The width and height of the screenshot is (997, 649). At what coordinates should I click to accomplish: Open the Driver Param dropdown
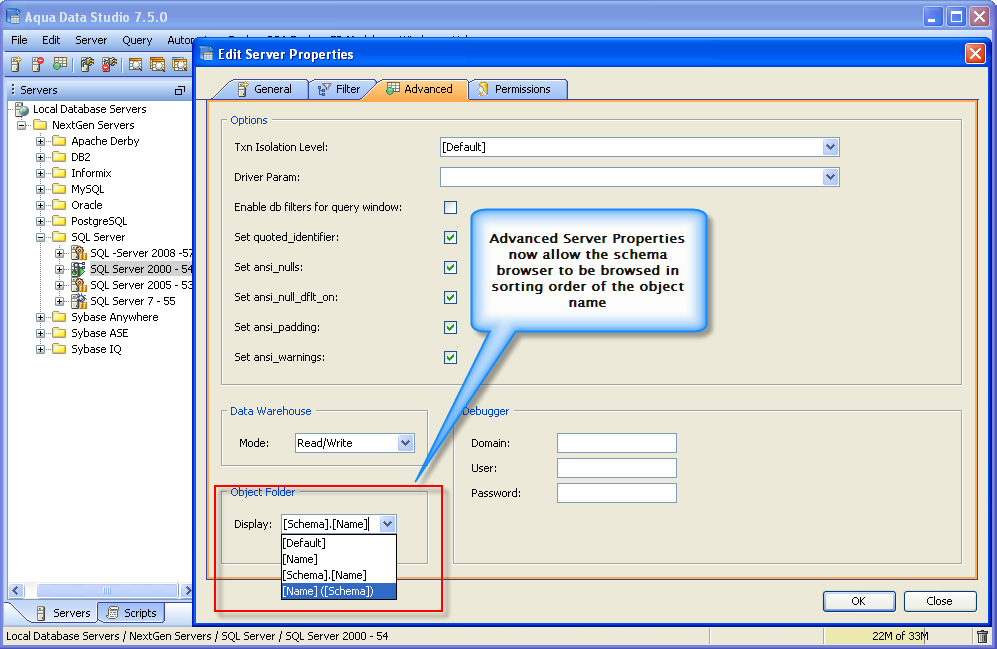(830, 177)
